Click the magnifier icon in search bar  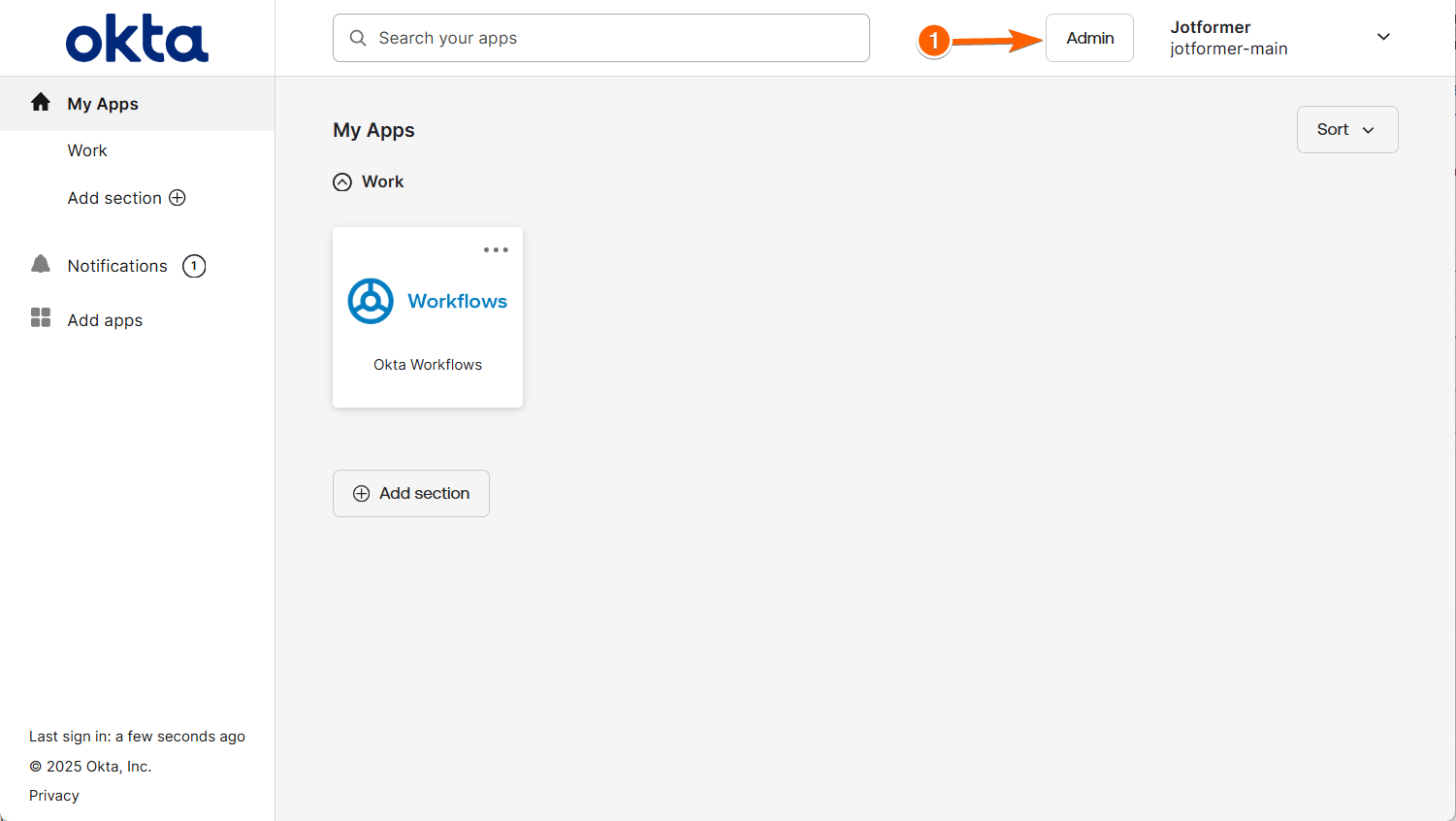pyautogui.click(x=358, y=38)
